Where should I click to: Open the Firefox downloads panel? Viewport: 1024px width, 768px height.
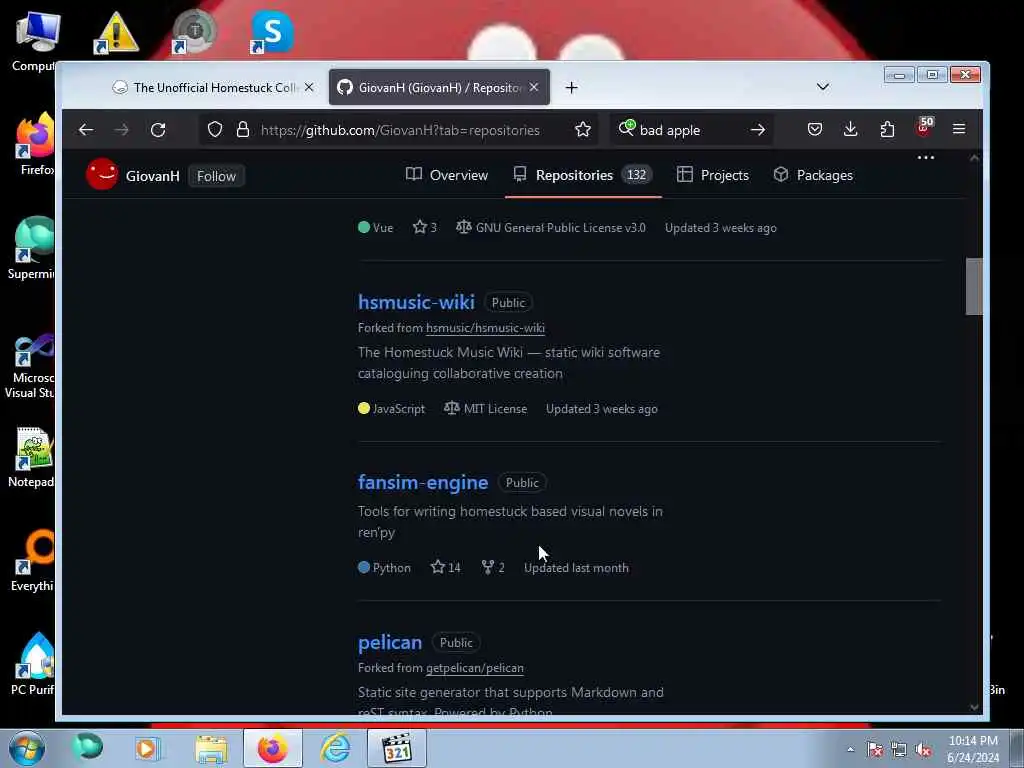(850, 129)
